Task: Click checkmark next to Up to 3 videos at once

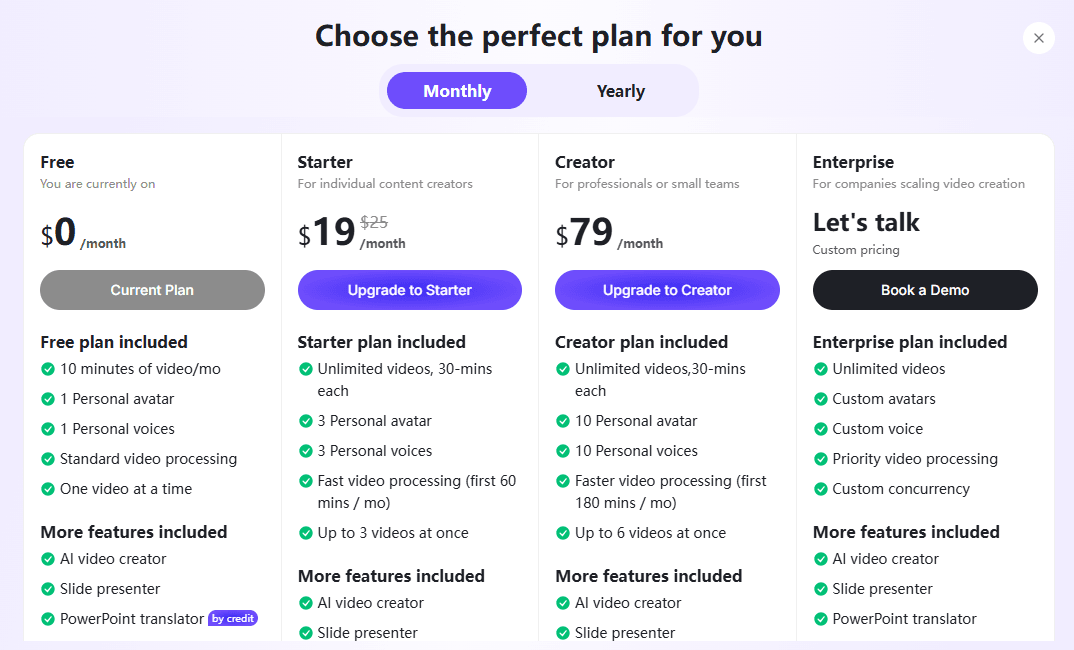Action: 306,533
